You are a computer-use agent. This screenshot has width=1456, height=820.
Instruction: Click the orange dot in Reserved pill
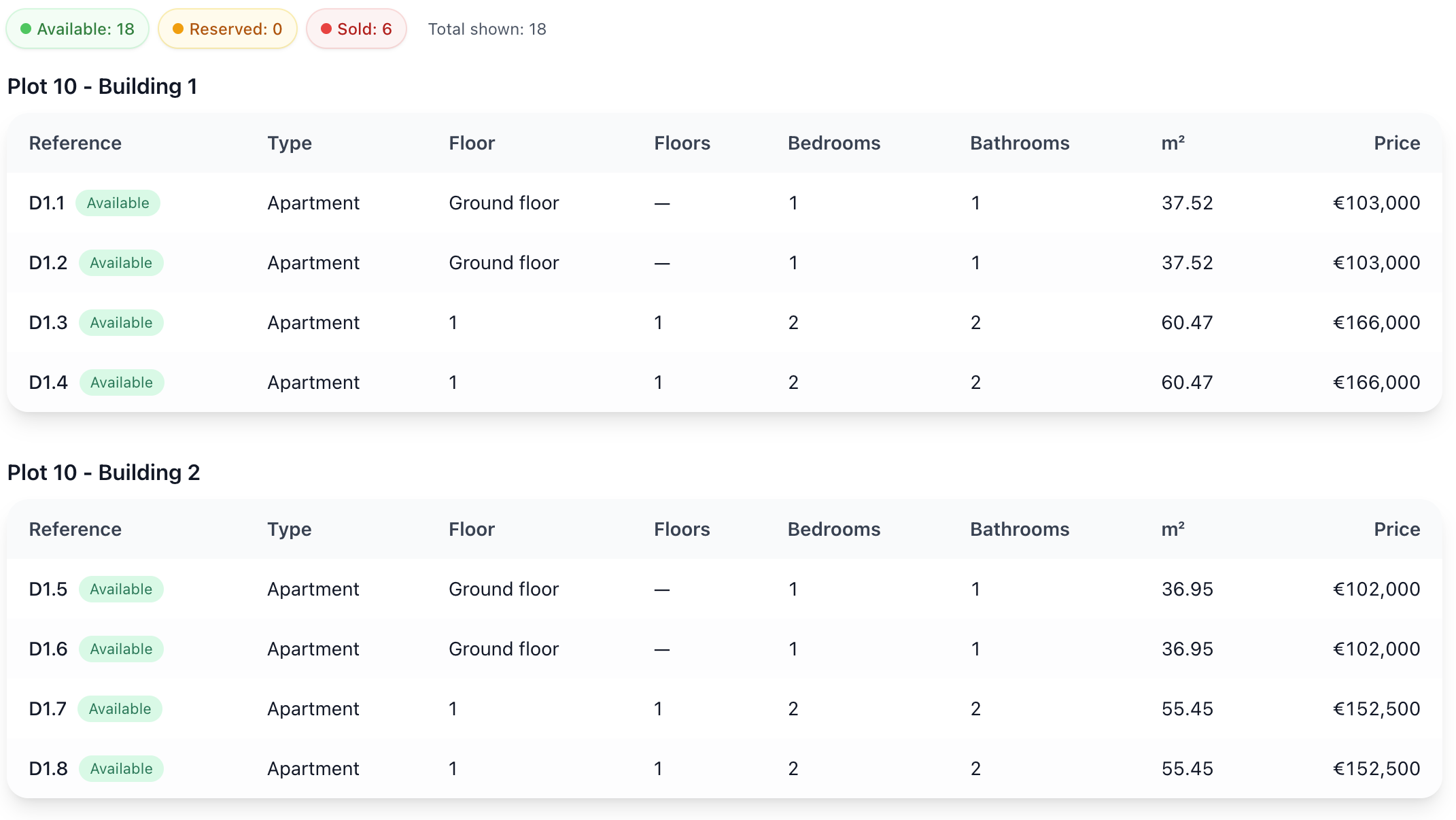(x=178, y=29)
